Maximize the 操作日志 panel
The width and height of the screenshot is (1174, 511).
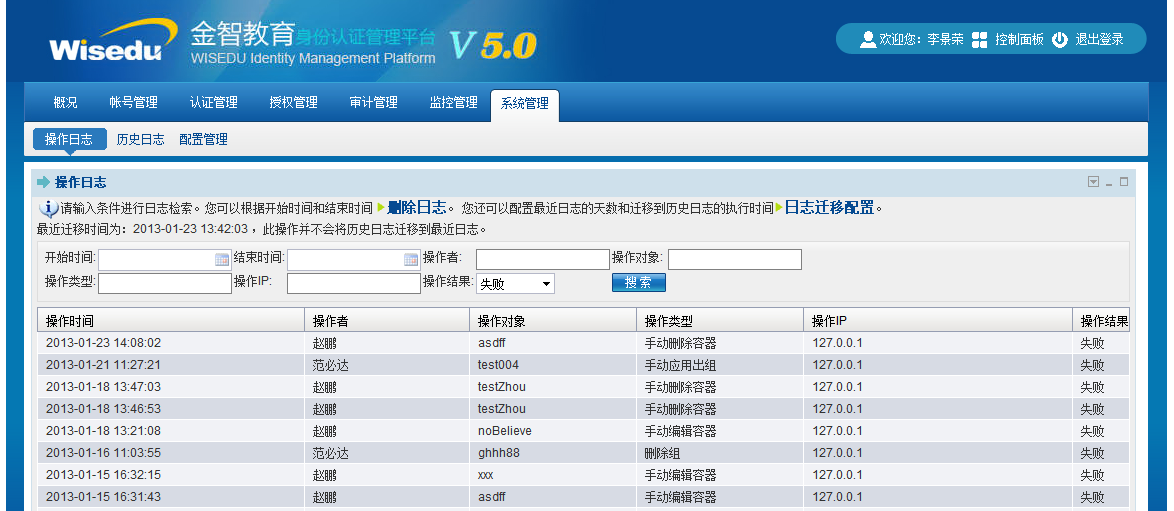[1124, 182]
